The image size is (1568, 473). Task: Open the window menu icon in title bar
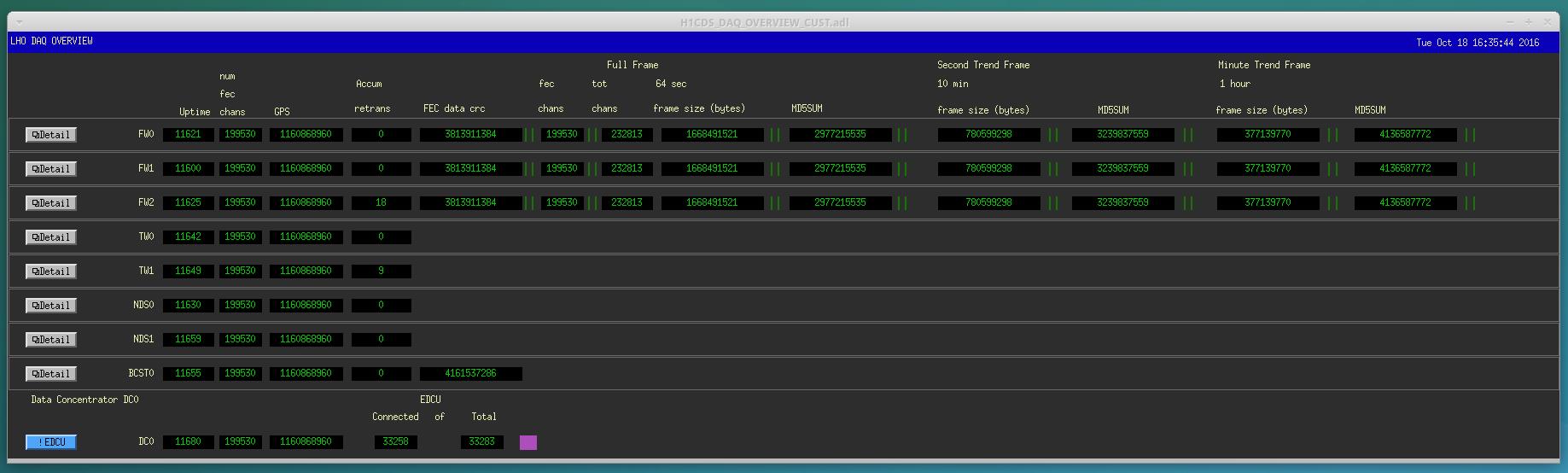(20, 22)
